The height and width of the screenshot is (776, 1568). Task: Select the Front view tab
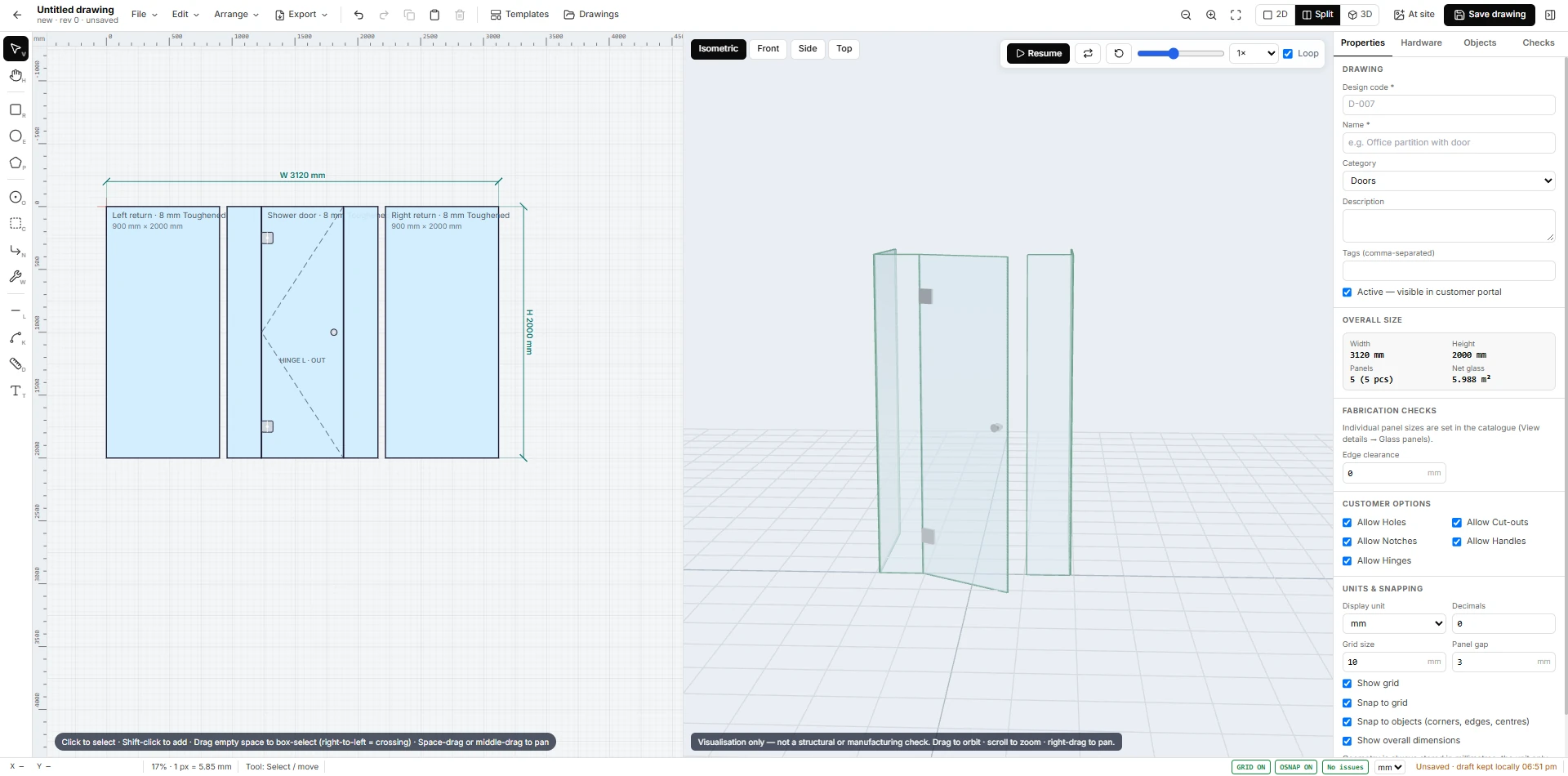(x=768, y=49)
